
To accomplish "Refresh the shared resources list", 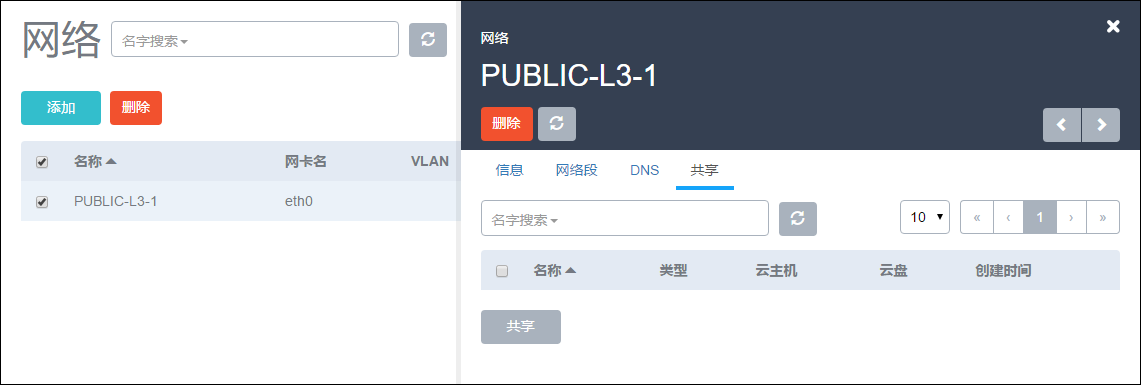I will 798,218.
